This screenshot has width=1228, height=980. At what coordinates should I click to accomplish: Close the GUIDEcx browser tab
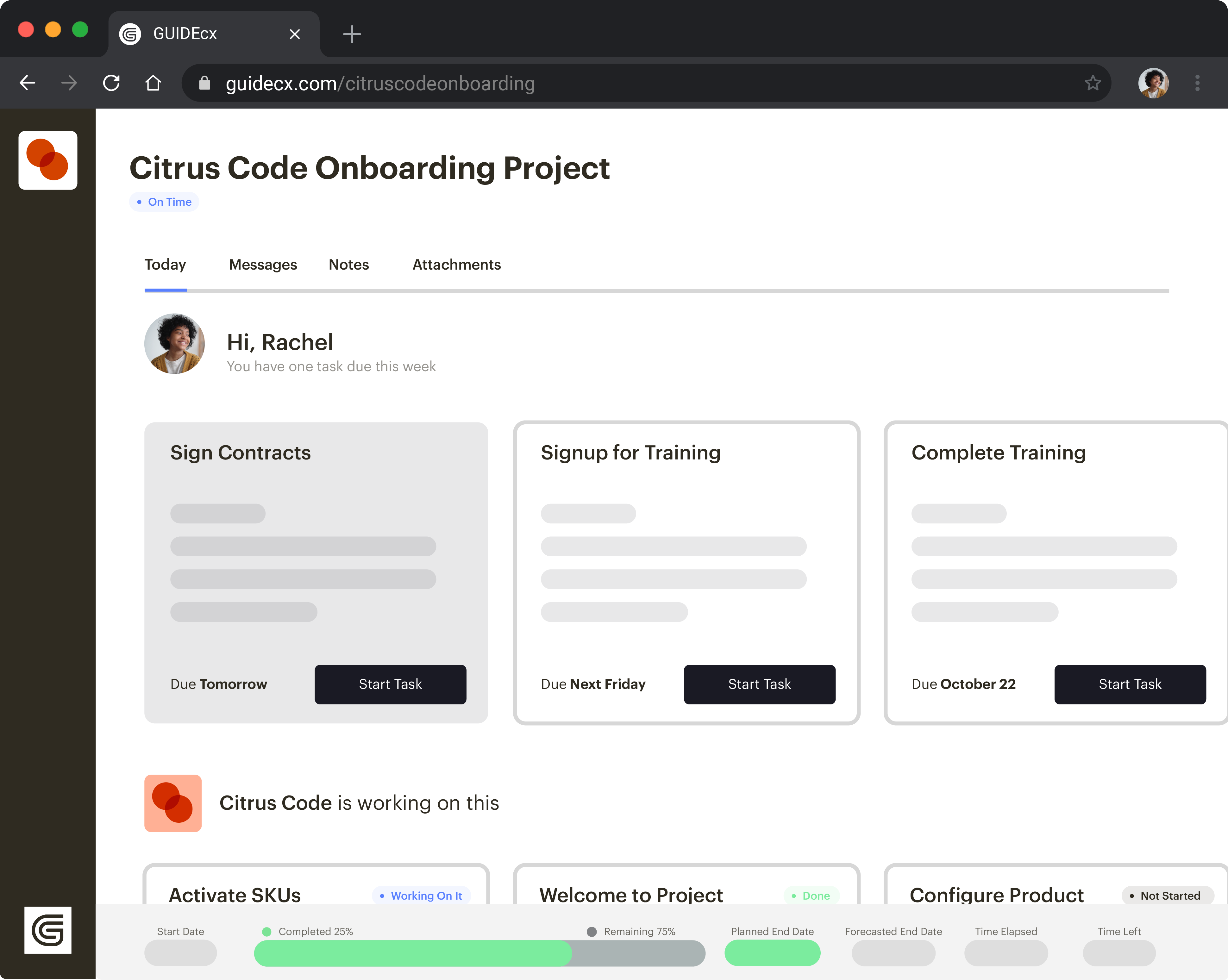click(294, 34)
